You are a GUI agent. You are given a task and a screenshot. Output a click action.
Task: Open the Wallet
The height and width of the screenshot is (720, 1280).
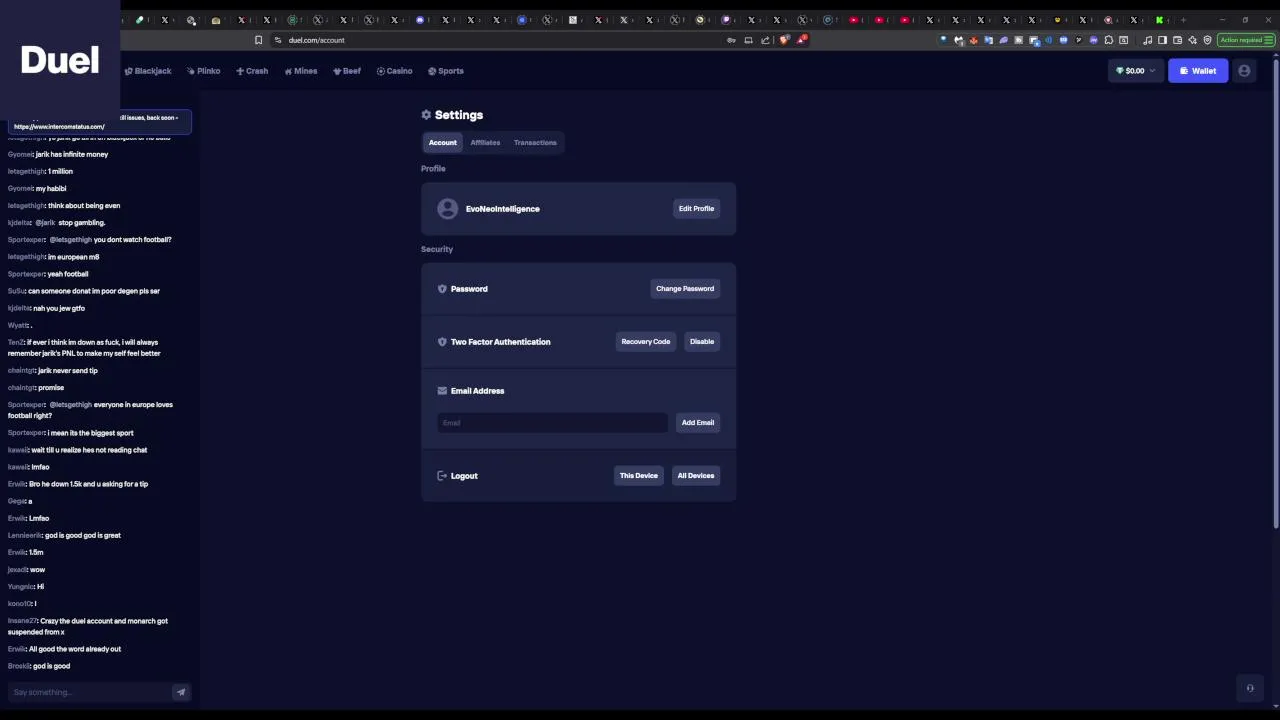coord(1198,71)
